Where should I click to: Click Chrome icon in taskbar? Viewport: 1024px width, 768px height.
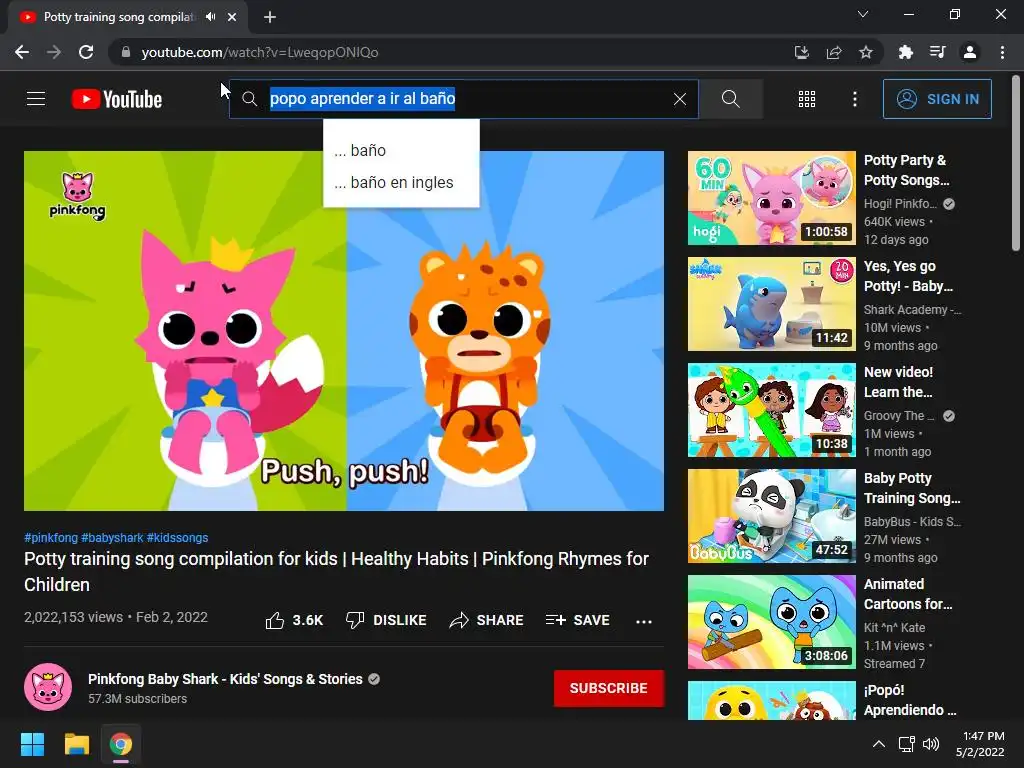click(x=121, y=744)
